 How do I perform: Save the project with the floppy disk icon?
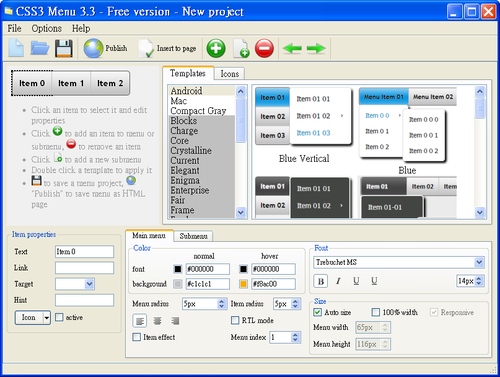64,48
